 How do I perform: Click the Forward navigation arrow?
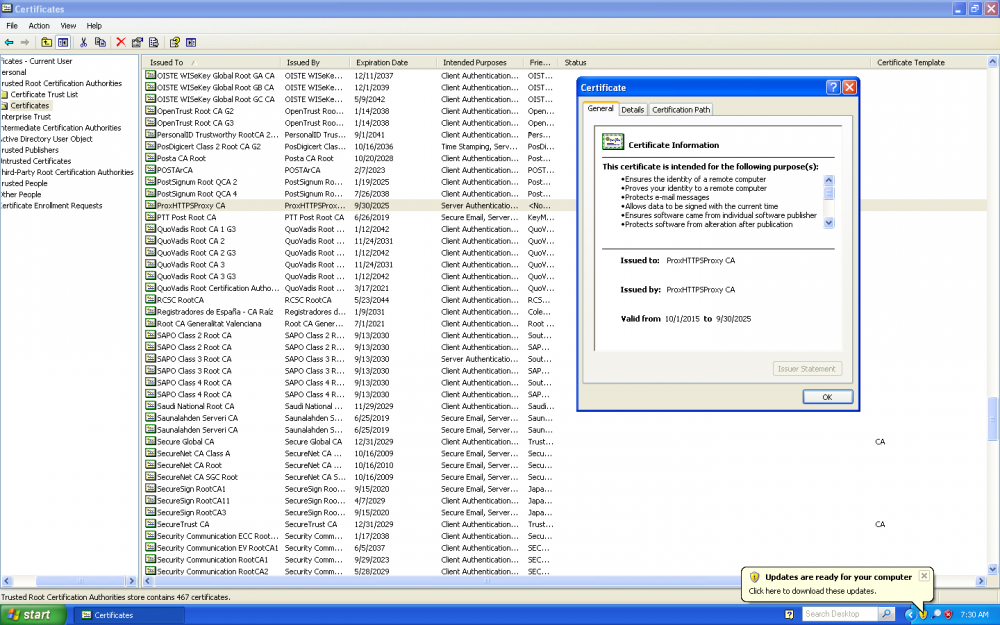(x=25, y=42)
